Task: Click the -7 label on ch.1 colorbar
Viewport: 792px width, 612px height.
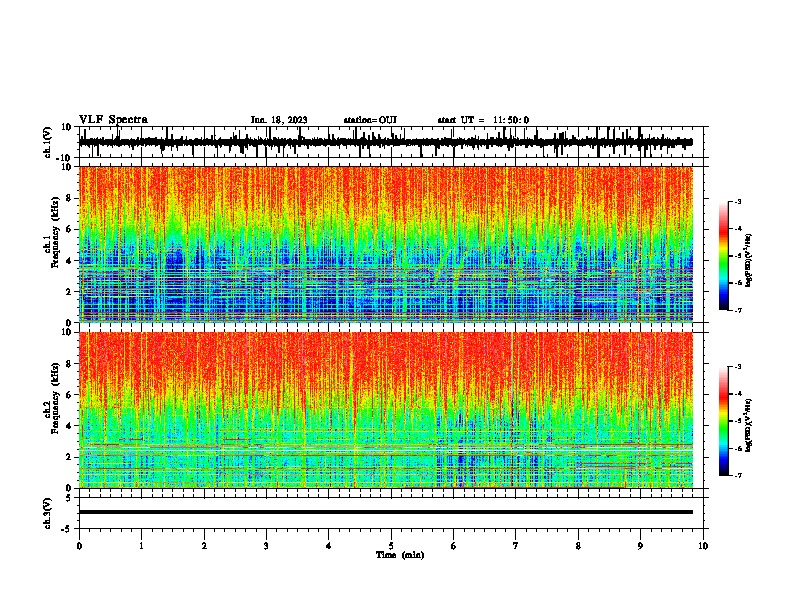Action: [738, 310]
